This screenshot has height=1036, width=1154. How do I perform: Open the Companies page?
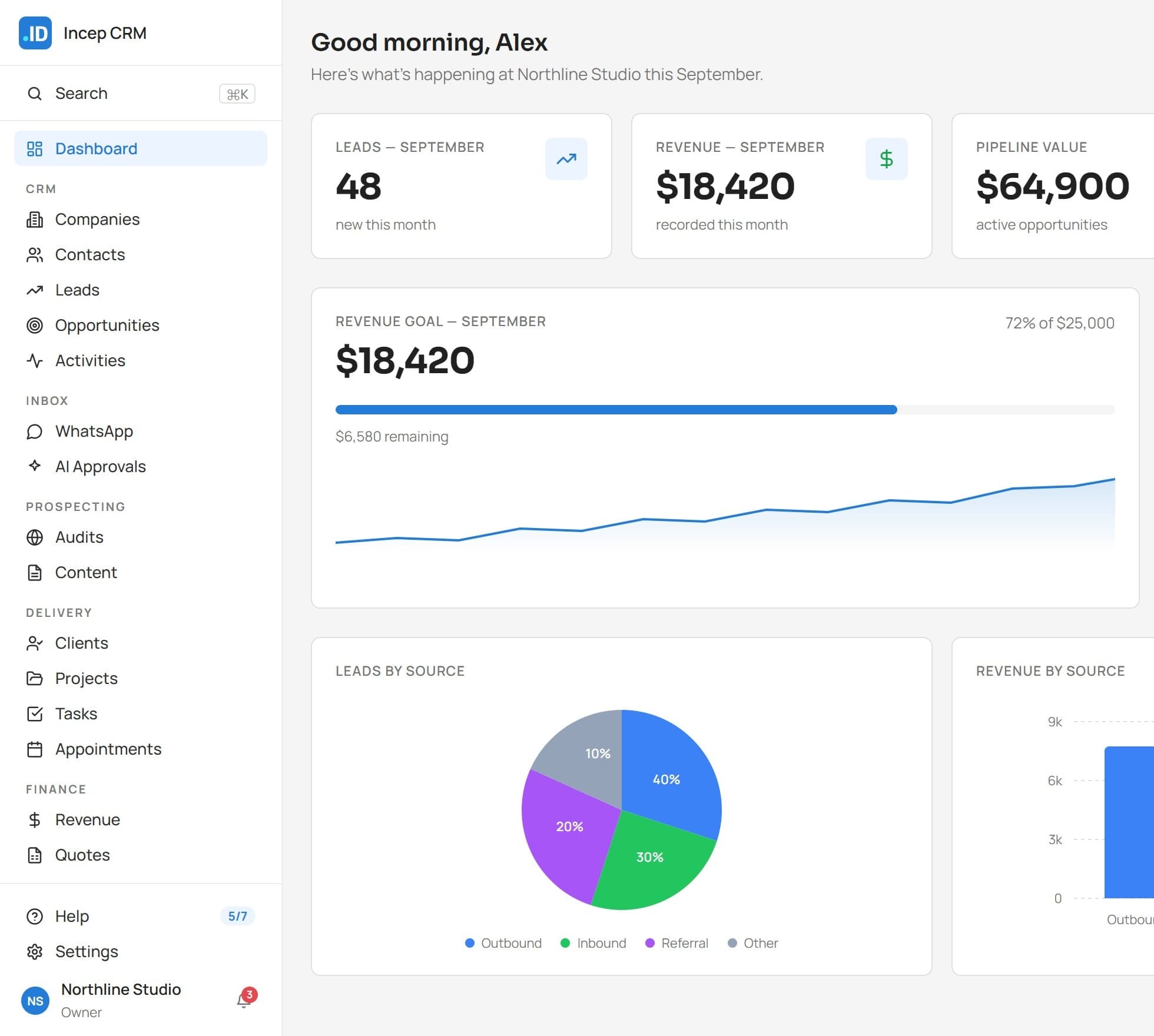click(141, 220)
